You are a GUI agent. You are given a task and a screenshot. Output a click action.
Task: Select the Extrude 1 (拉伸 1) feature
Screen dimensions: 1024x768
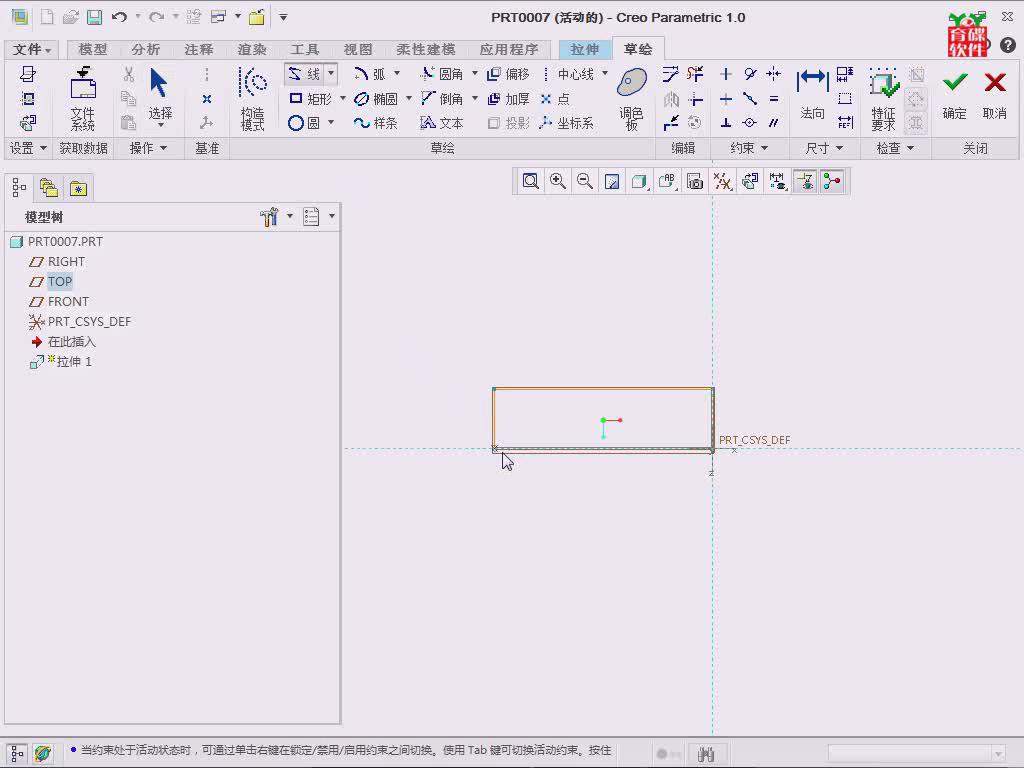(x=74, y=362)
